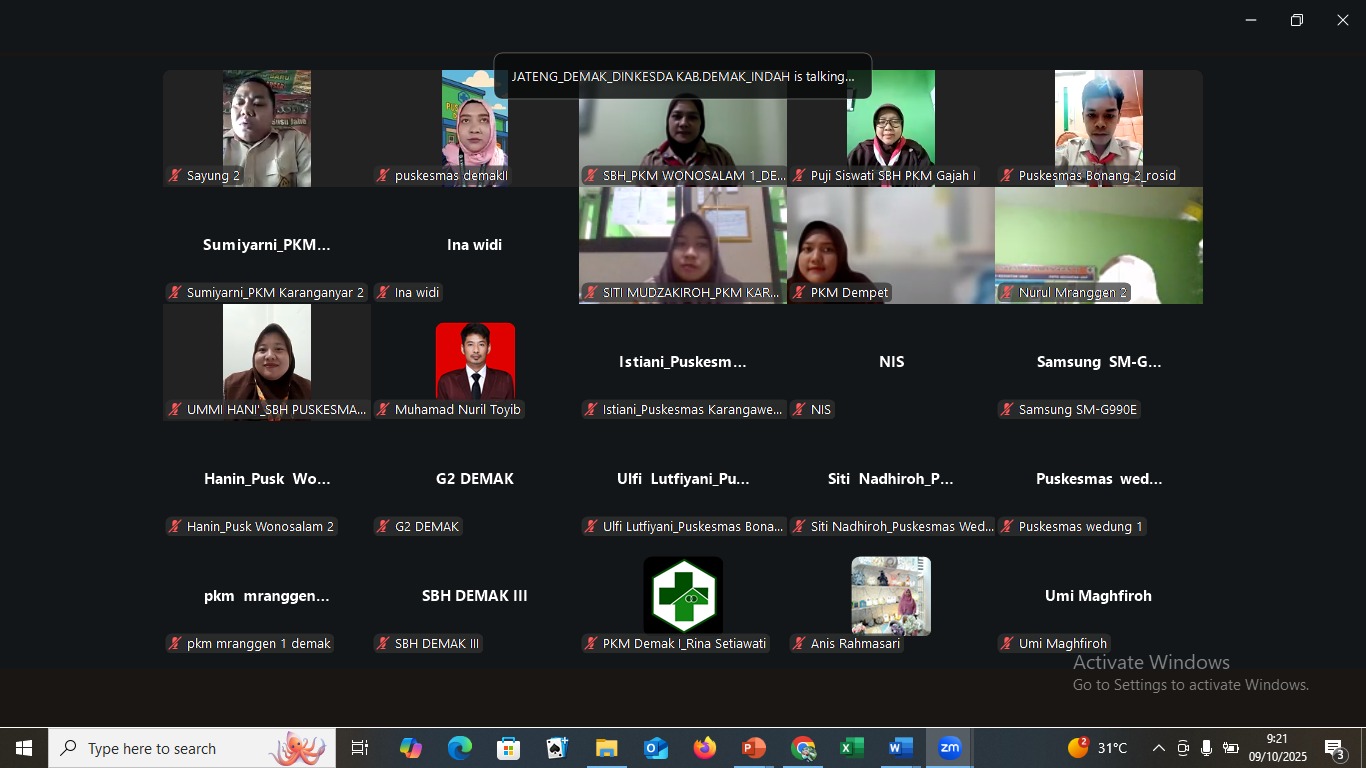Open PowerPoint from the taskbar

tap(753, 748)
